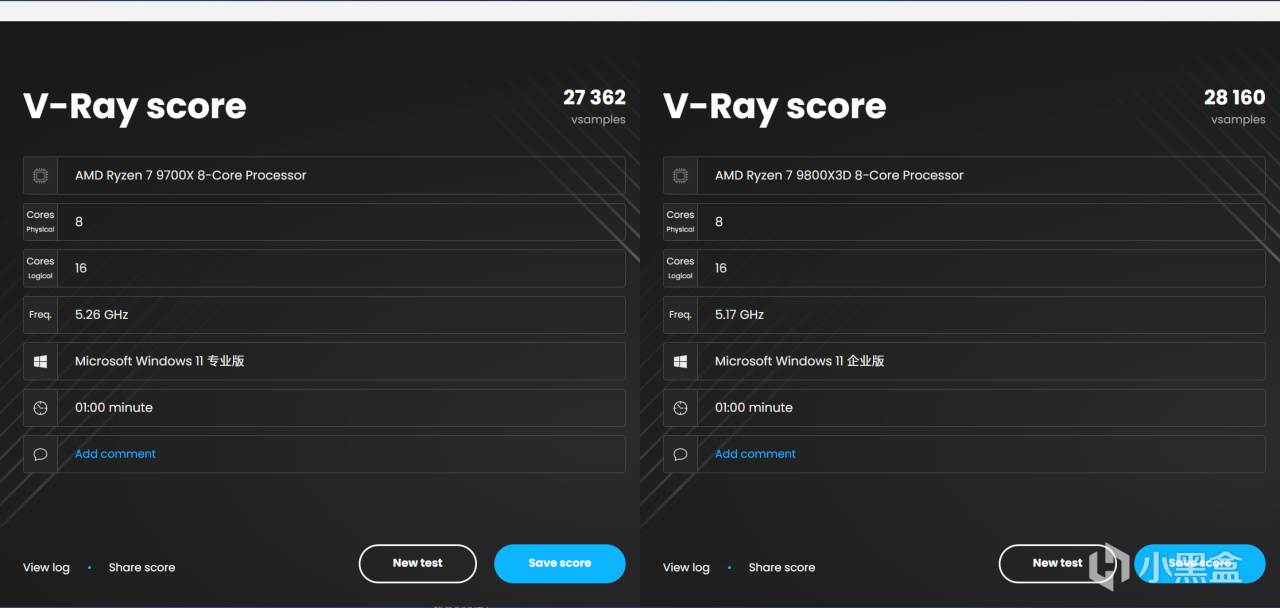Click comment bubble icon in left 9700X panel
This screenshot has height=608, width=1280.
click(x=40, y=454)
